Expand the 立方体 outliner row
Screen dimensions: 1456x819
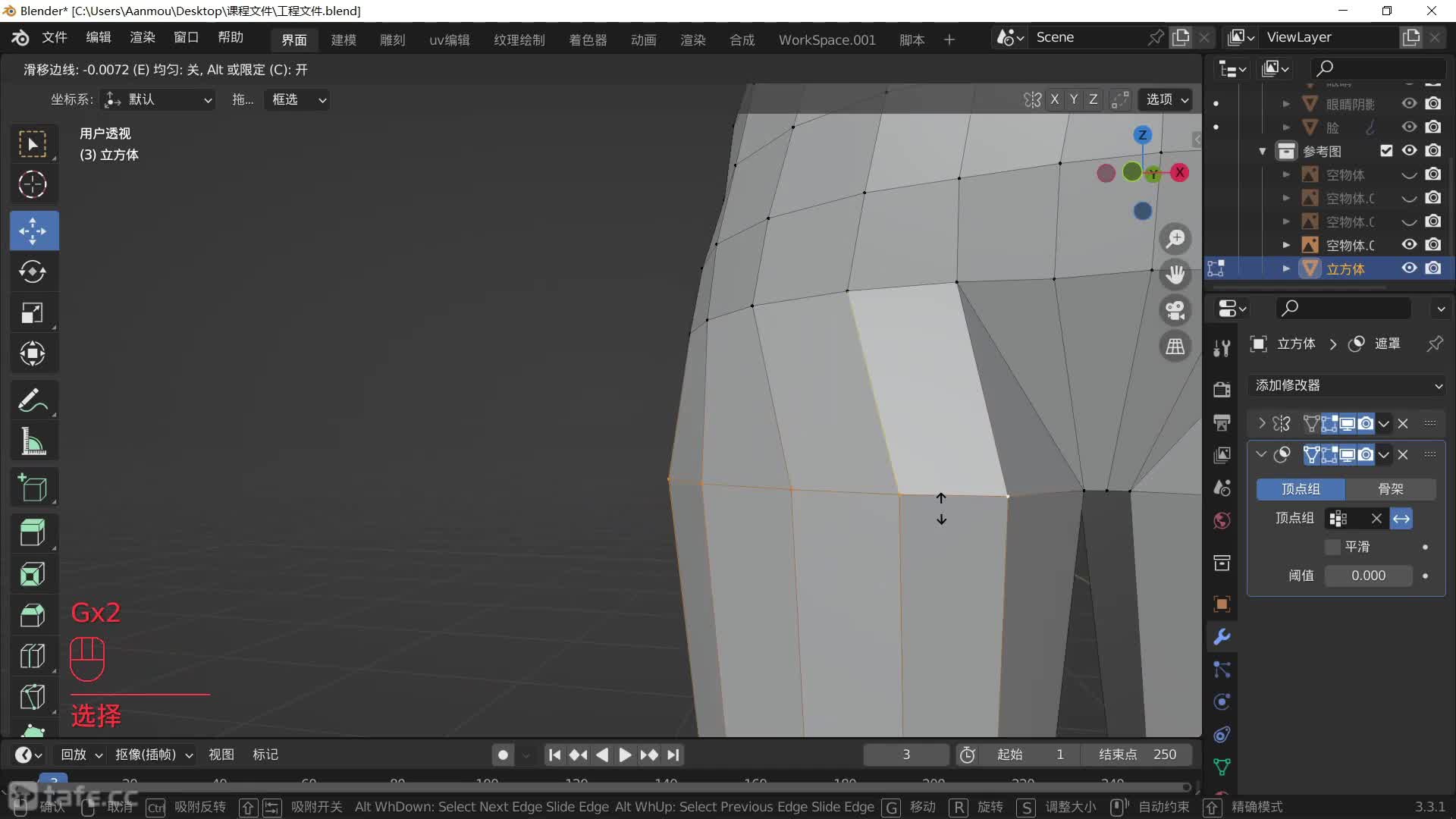[1286, 268]
